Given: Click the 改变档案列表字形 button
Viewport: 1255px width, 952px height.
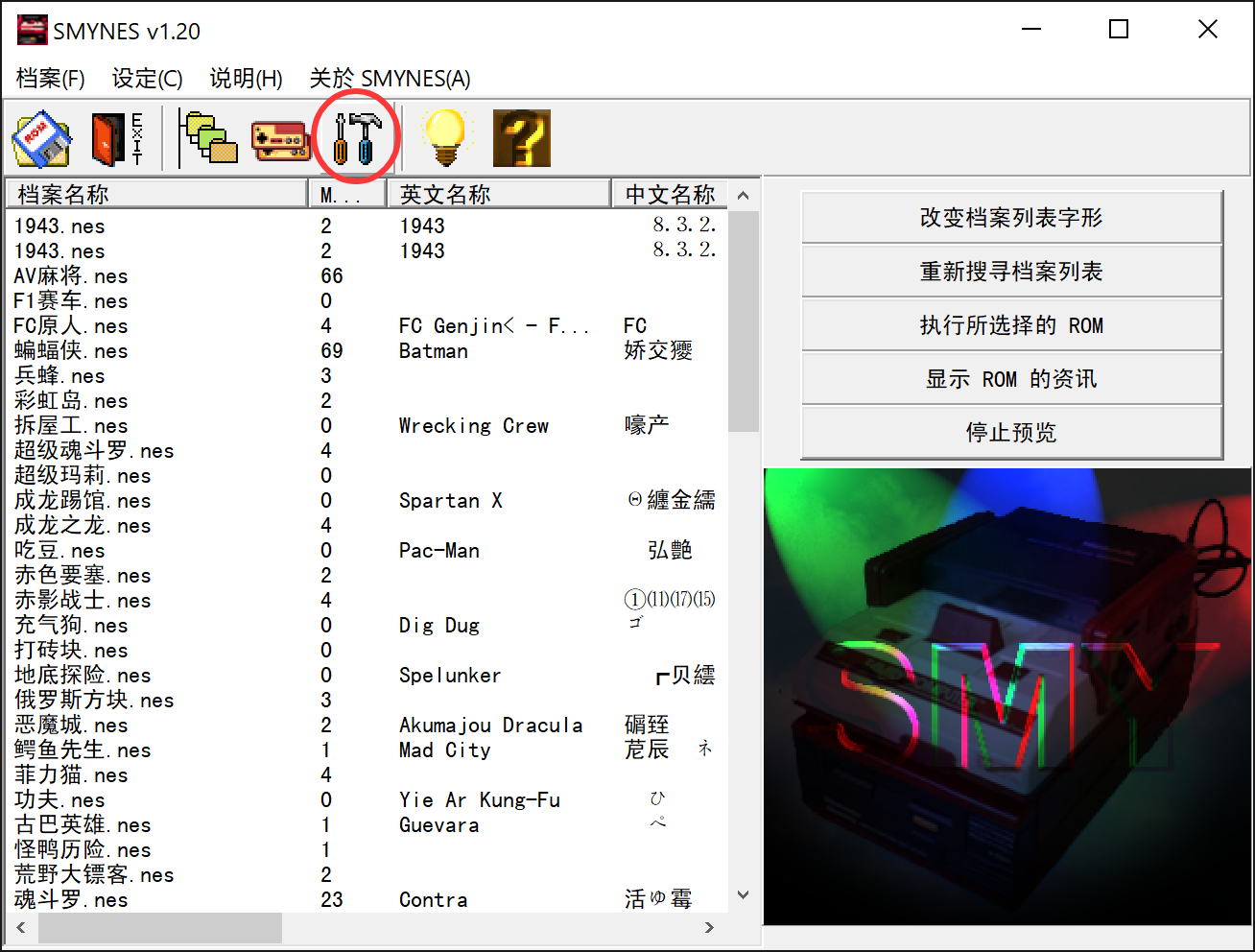Looking at the screenshot, I should coord(1011,218).
